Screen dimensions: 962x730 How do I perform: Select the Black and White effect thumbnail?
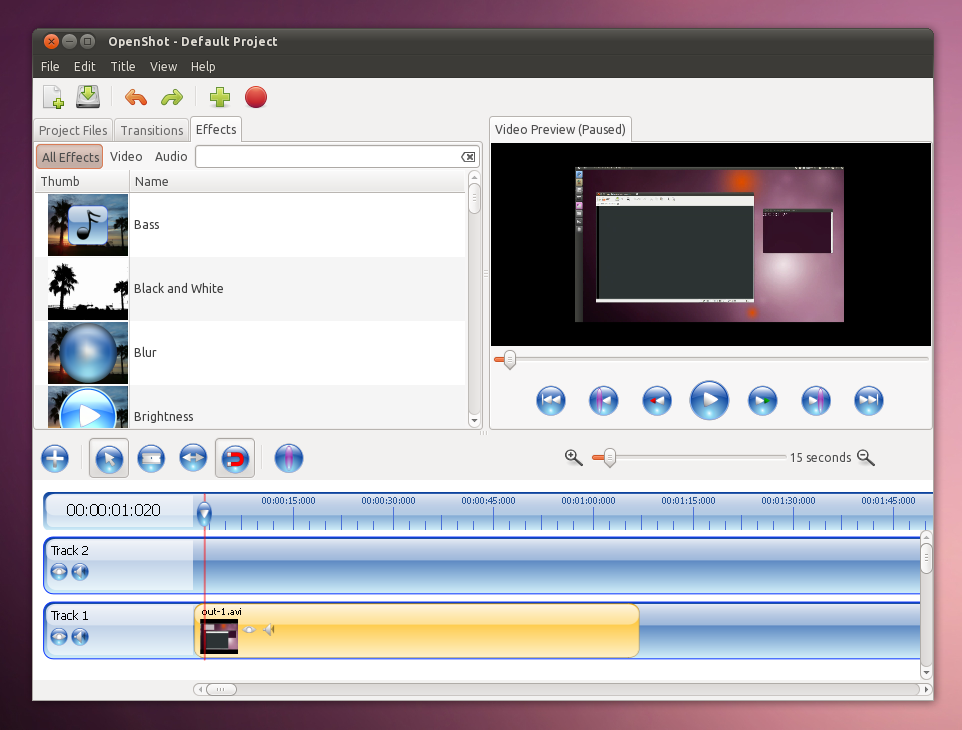point(88,289)
